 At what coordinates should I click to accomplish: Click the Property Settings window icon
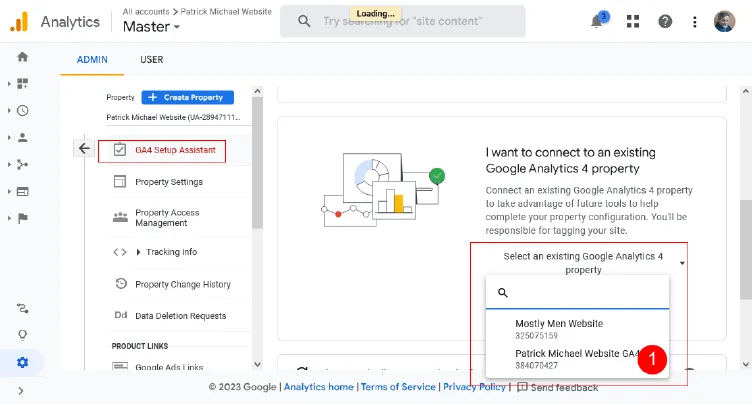(120, 181)
